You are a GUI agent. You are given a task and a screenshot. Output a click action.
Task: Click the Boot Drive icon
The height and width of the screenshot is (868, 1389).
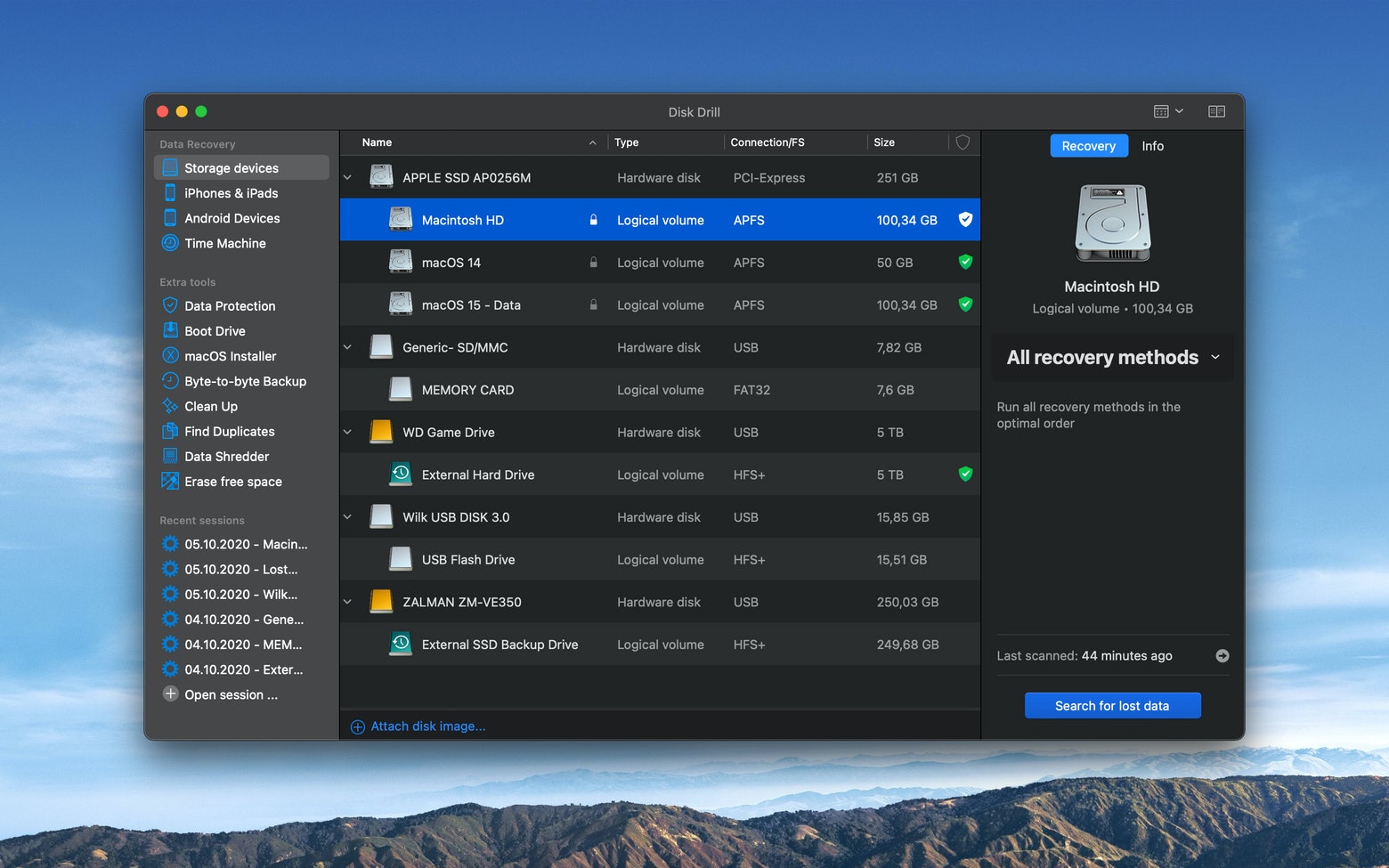tap(170, 330)
